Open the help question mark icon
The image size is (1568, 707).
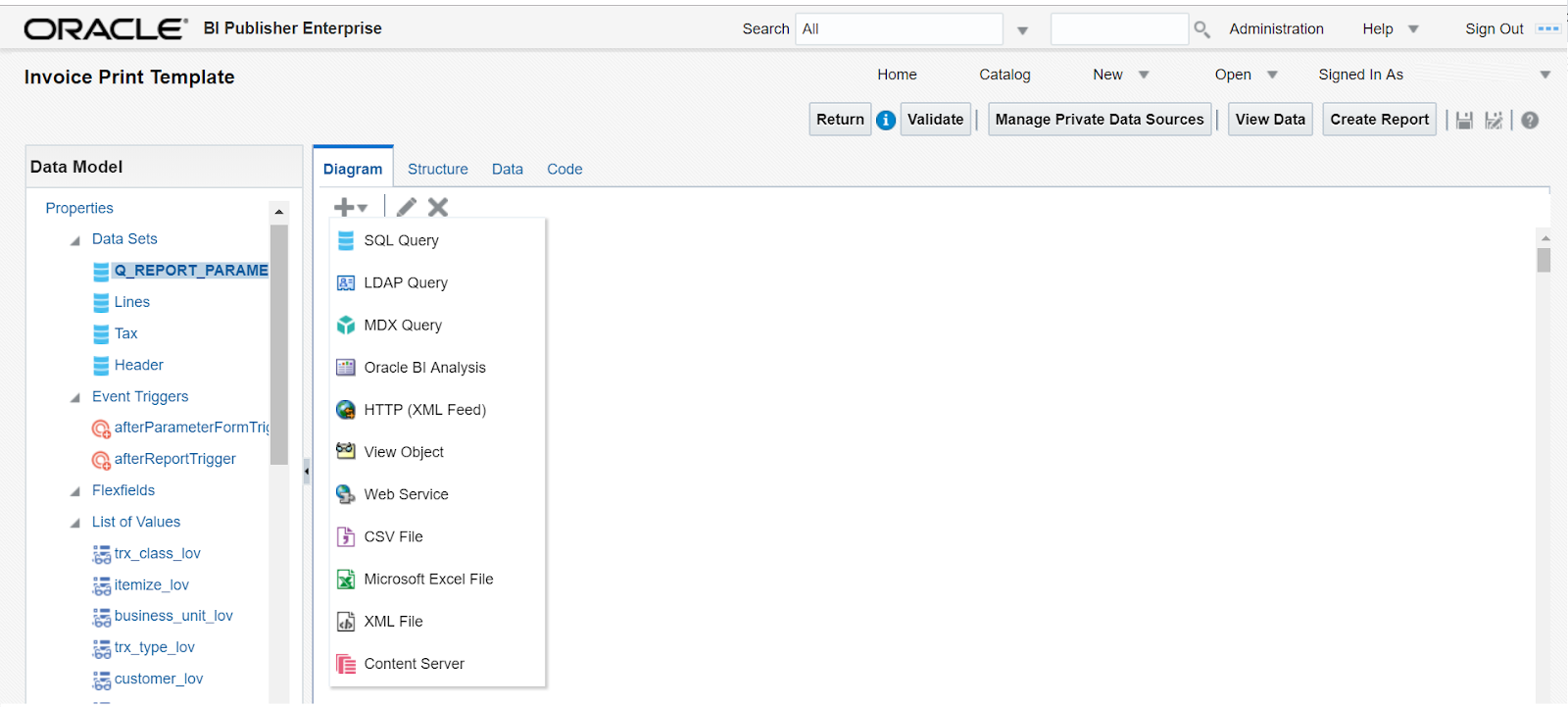coord(1530,121)
